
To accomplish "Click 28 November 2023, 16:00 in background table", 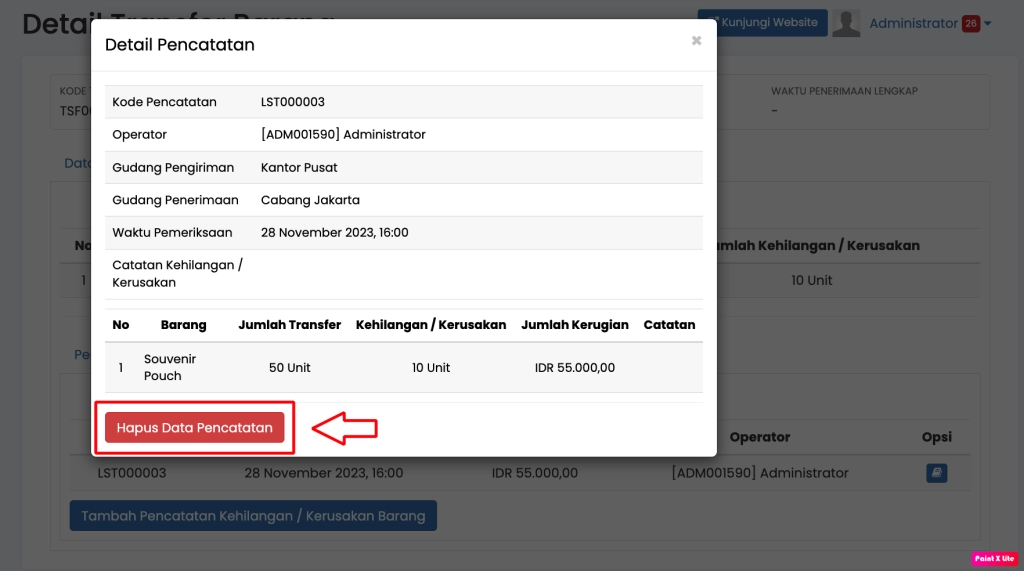I will [x=324, y=473].
